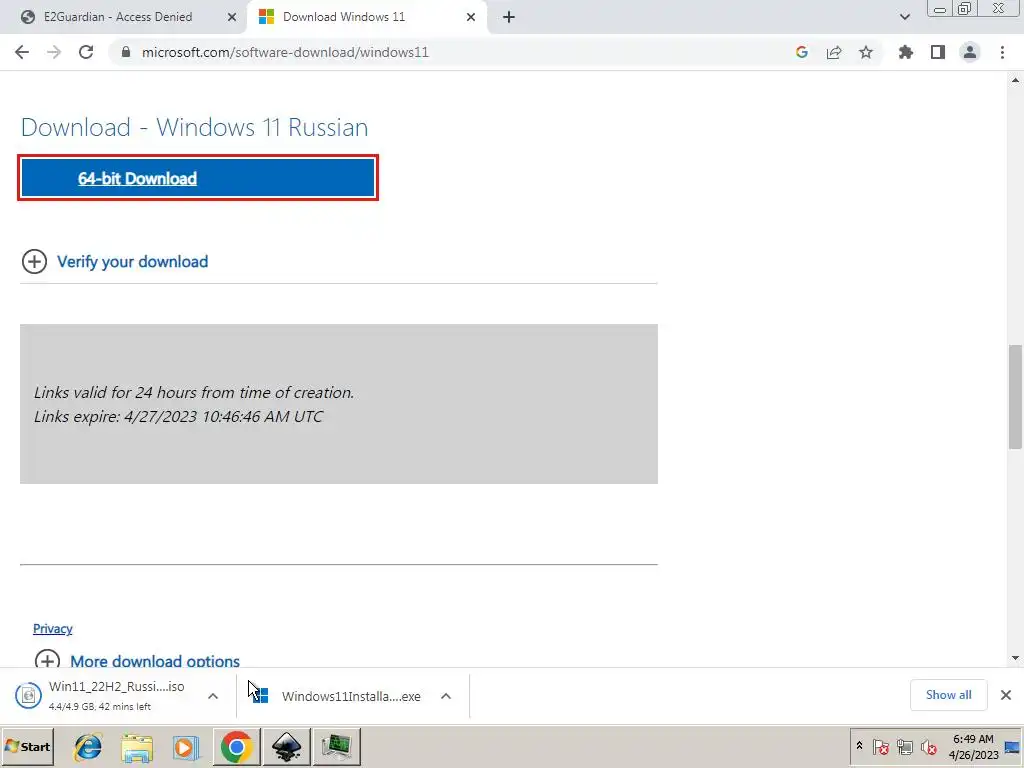The width and height of the screenshot is (1024, 768).
Task: Click the links expire date text
Action: pyautogui.click(x=178, y=416)
